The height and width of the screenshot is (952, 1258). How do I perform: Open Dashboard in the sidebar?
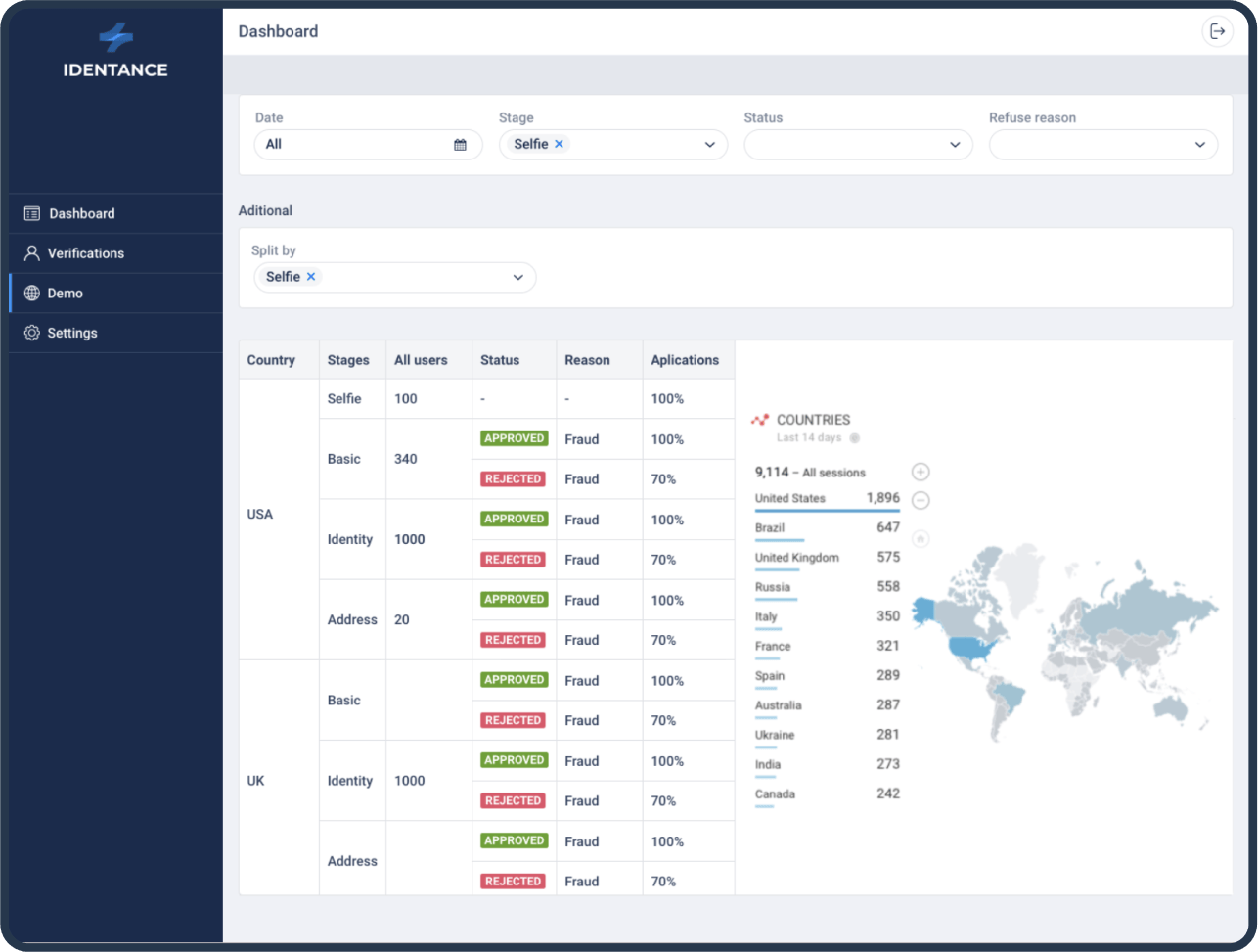pos(115,213)
